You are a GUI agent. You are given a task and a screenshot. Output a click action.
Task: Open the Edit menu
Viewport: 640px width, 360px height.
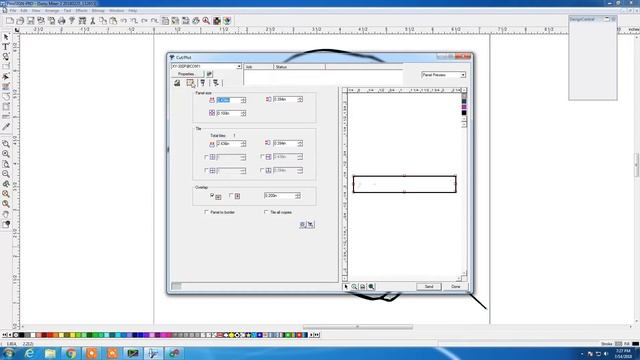24,11
